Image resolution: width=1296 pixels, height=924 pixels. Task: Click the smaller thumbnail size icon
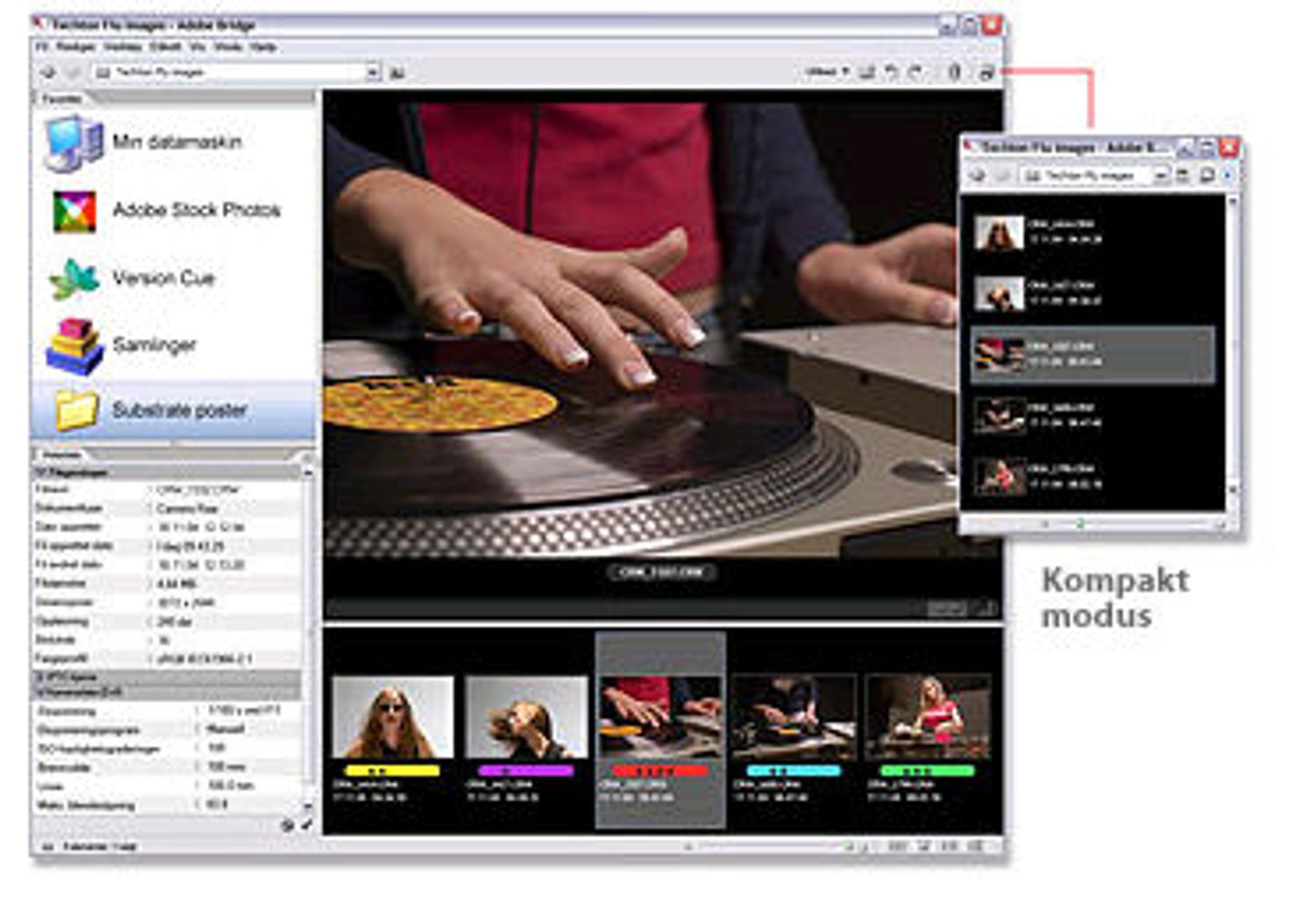pyautogui.click(x=688, y=846)
